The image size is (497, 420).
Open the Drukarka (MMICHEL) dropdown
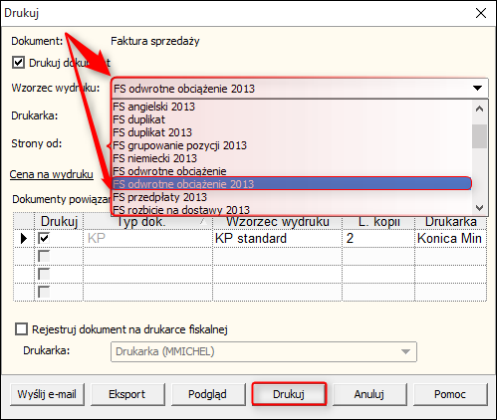tap(263, 351)
